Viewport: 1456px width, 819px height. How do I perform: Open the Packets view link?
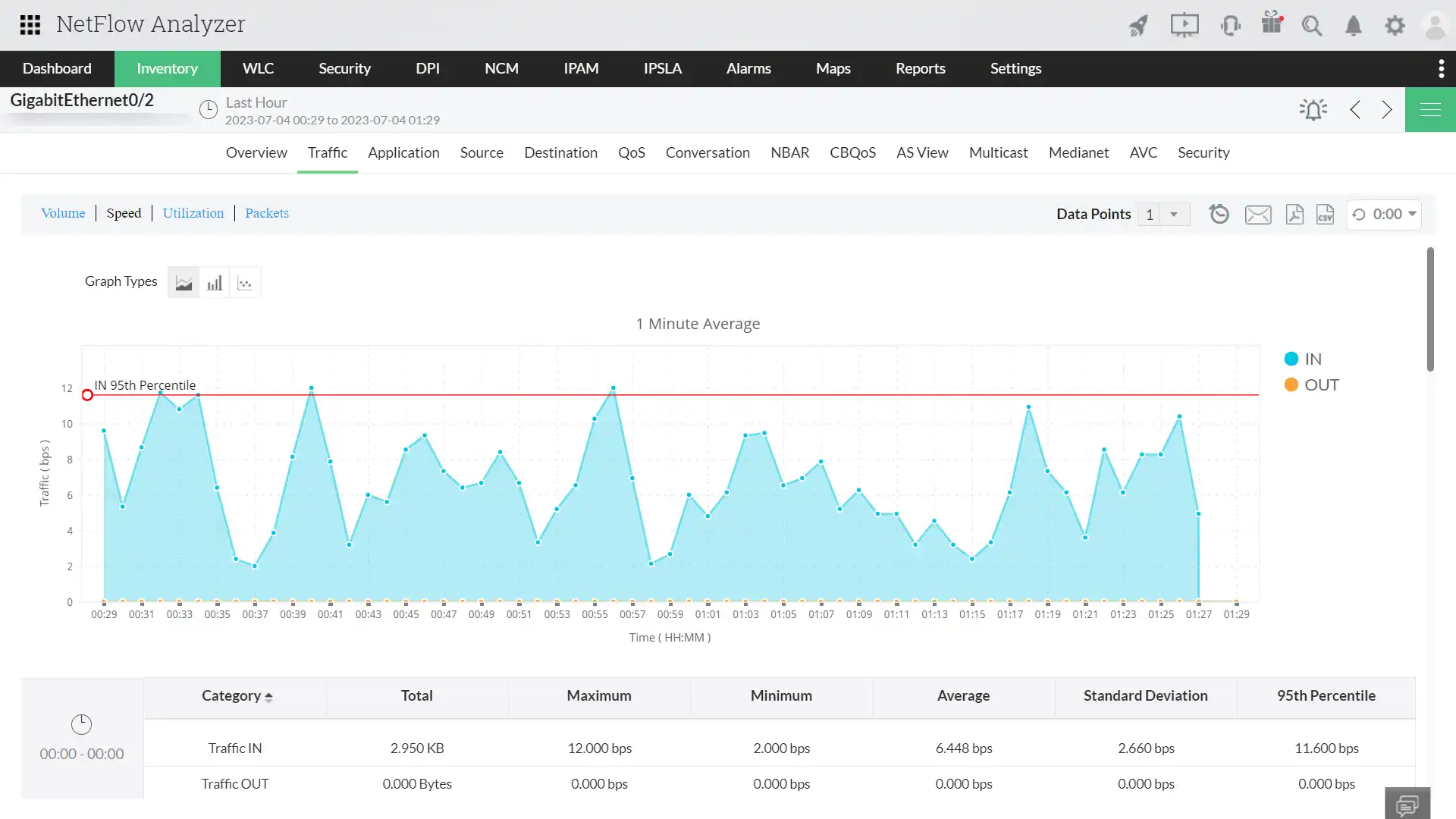pos(266,213)
